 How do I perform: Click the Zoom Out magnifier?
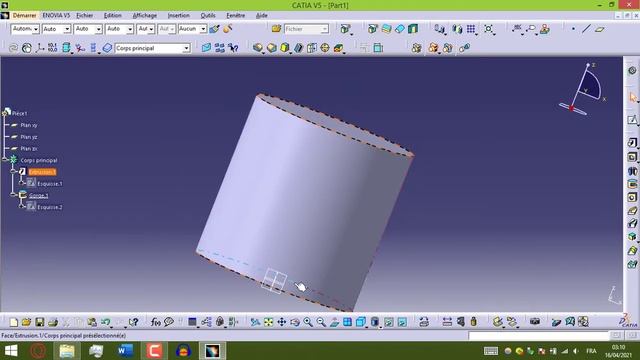click(321, 322)
